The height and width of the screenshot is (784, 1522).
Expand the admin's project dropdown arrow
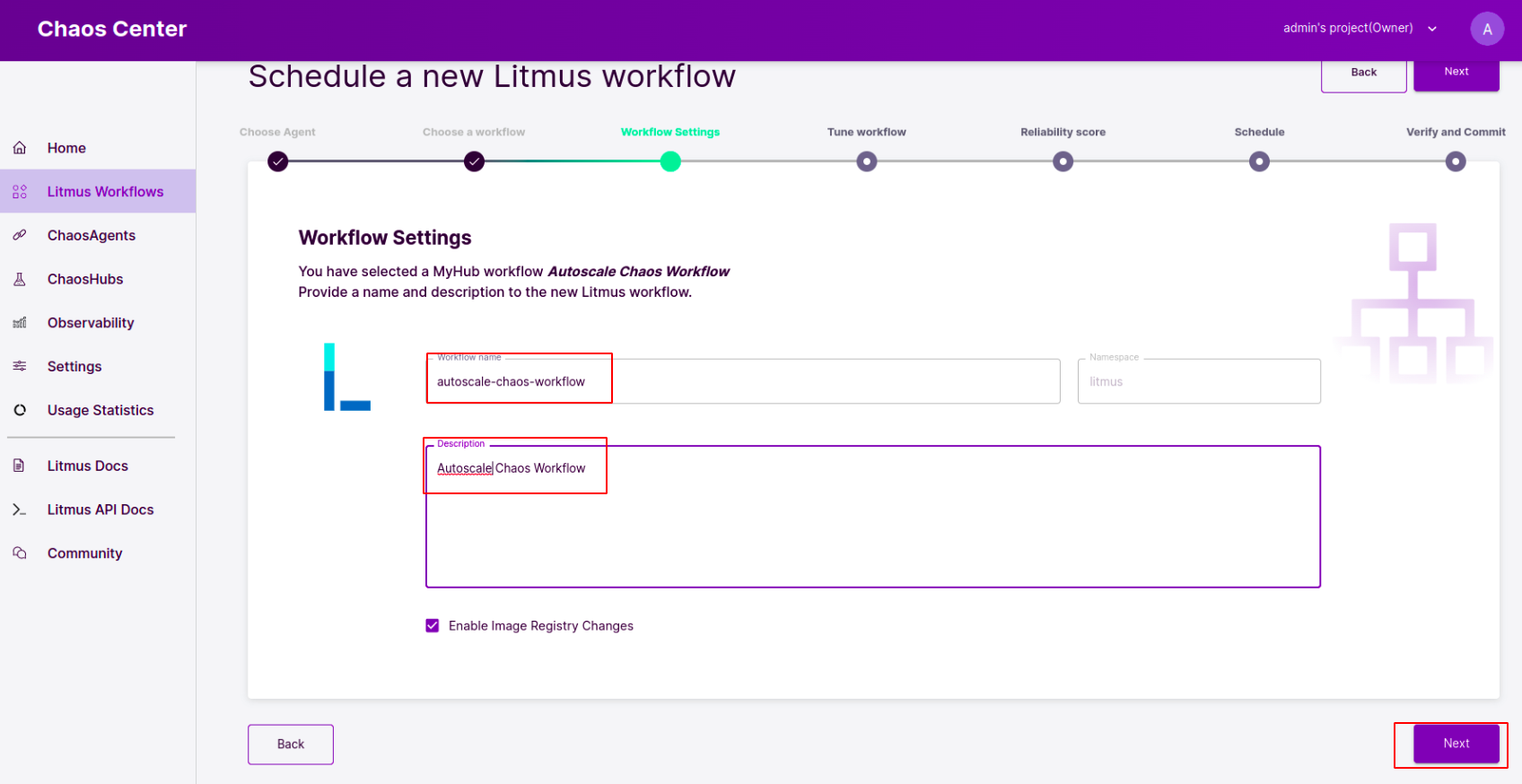(1432, 29)
